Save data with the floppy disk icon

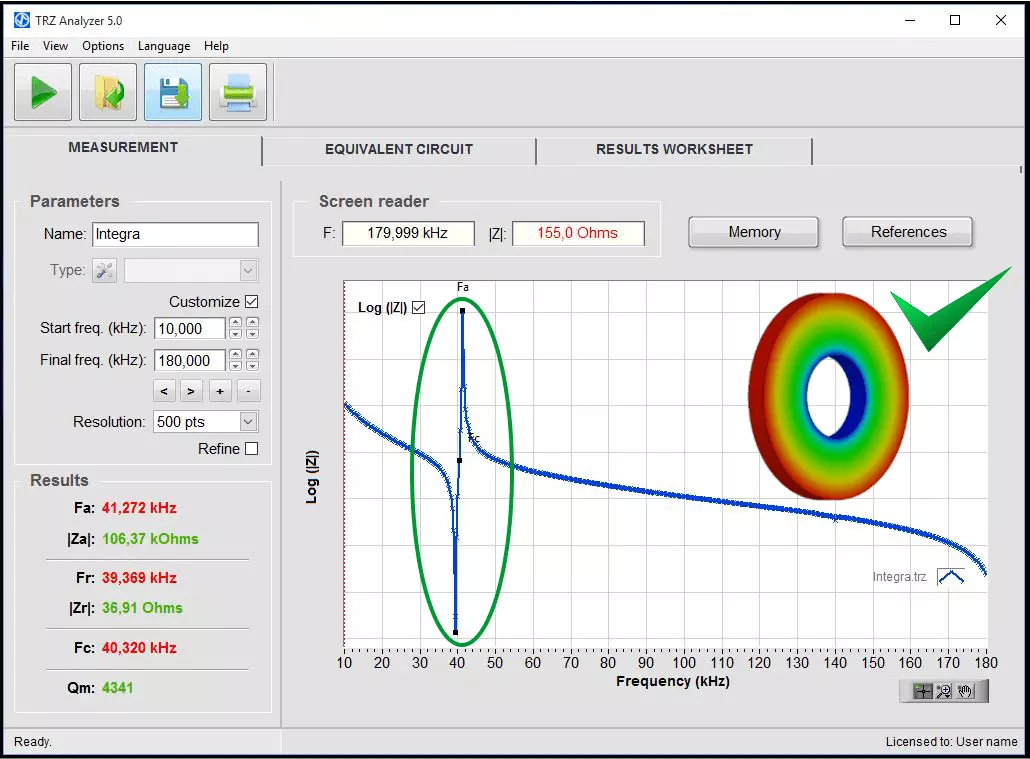coord(173,92)
